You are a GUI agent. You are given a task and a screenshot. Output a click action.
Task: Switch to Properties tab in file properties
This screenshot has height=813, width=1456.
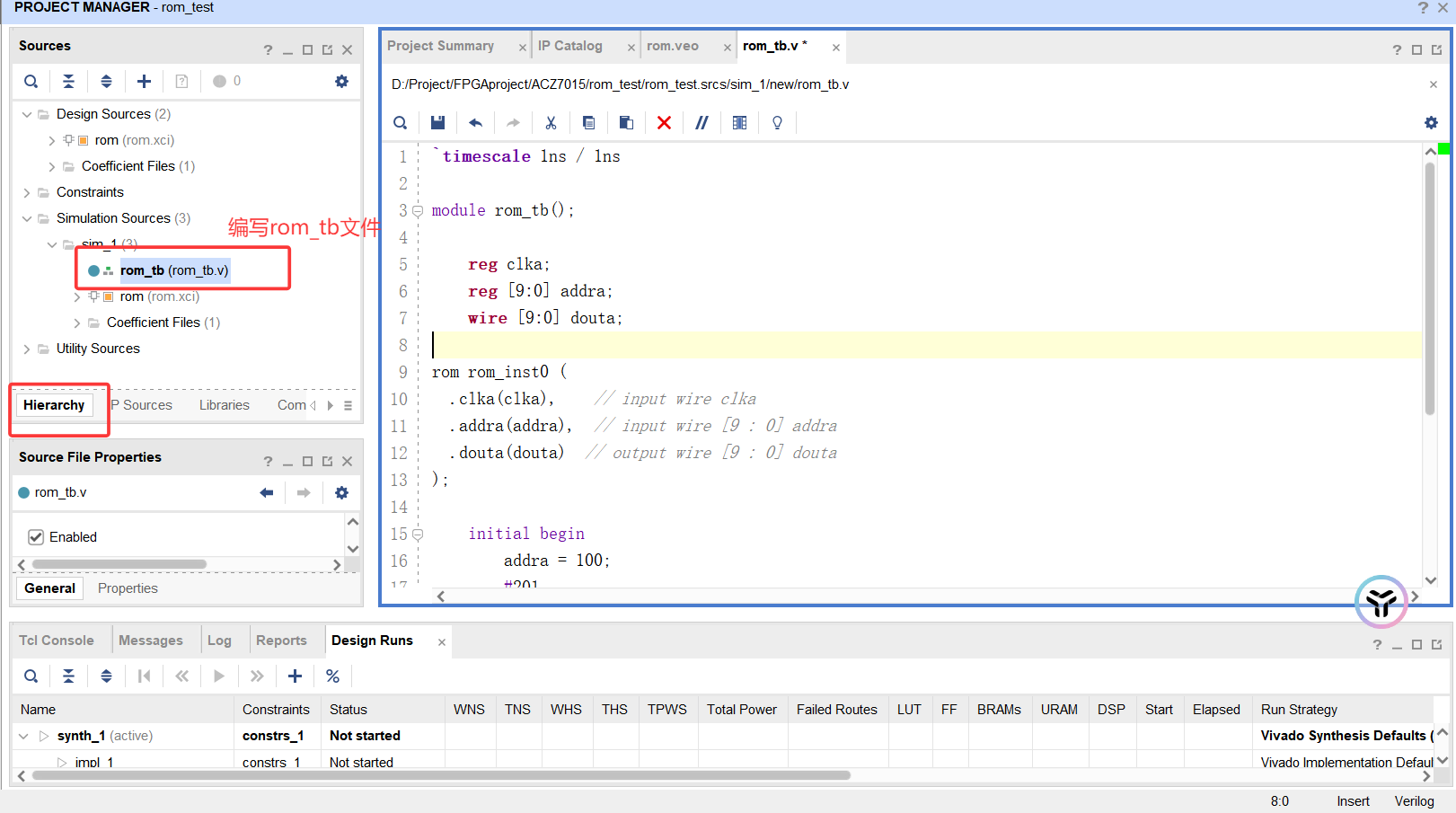pos(128,588)
